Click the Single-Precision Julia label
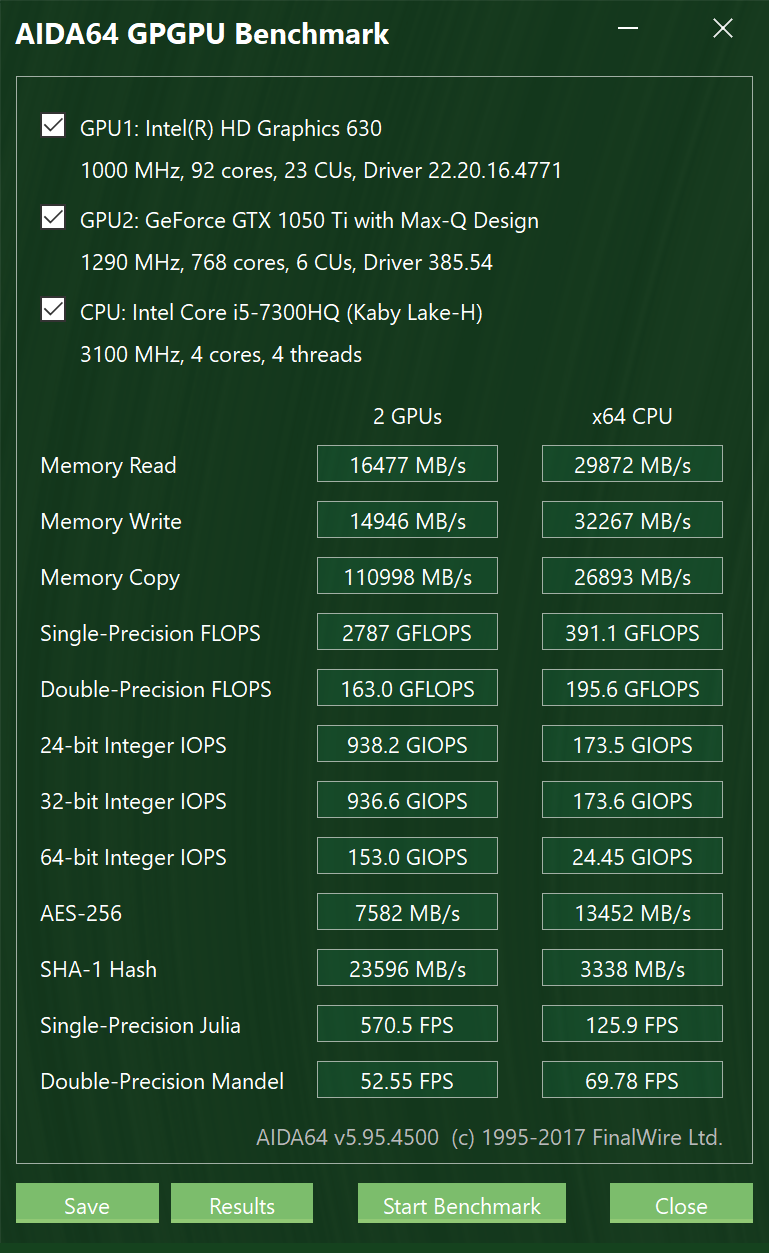This screenshot has height=1253, width=769. (140, 1025)
